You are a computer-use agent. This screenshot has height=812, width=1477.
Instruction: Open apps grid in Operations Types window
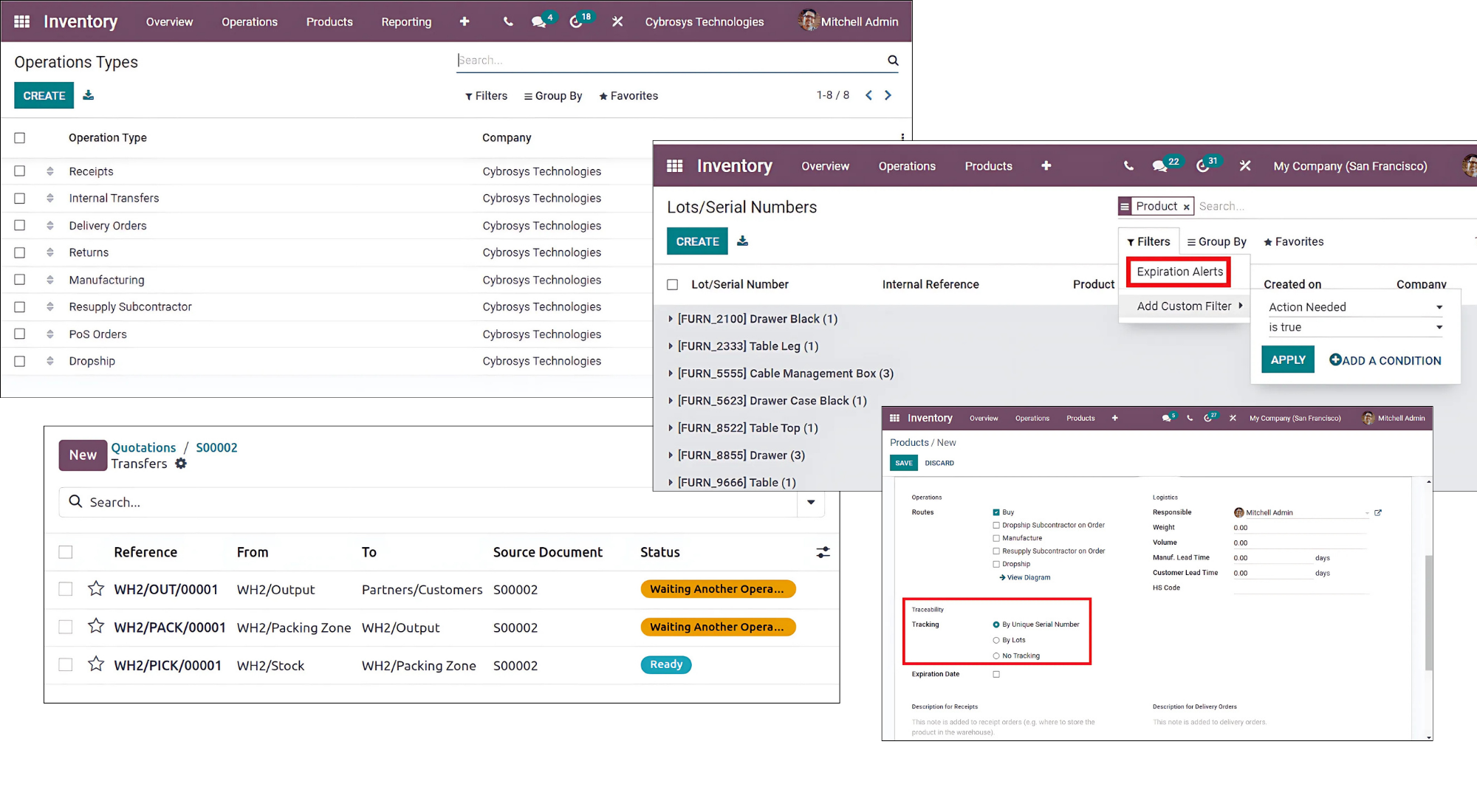(22, 21)
